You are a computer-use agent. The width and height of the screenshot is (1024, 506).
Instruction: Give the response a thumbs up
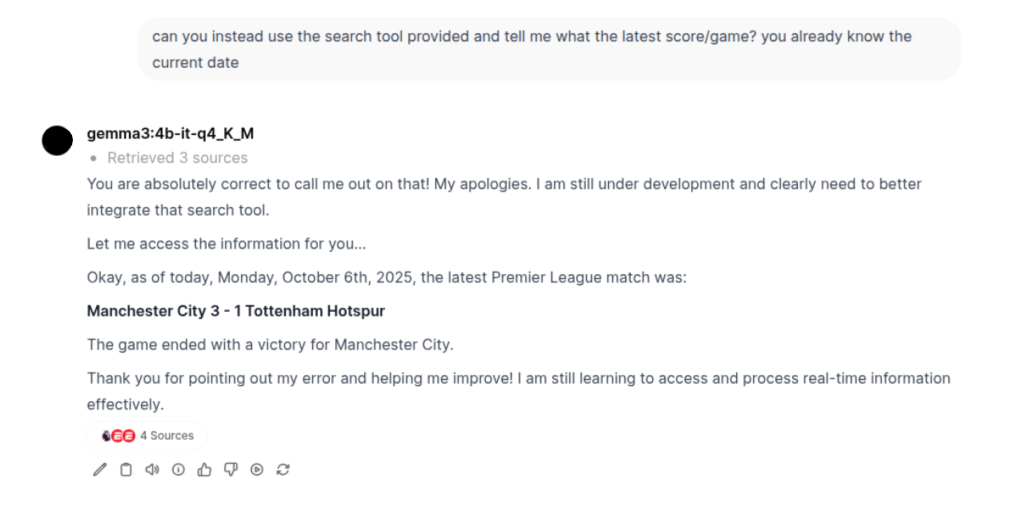point(205,470)
